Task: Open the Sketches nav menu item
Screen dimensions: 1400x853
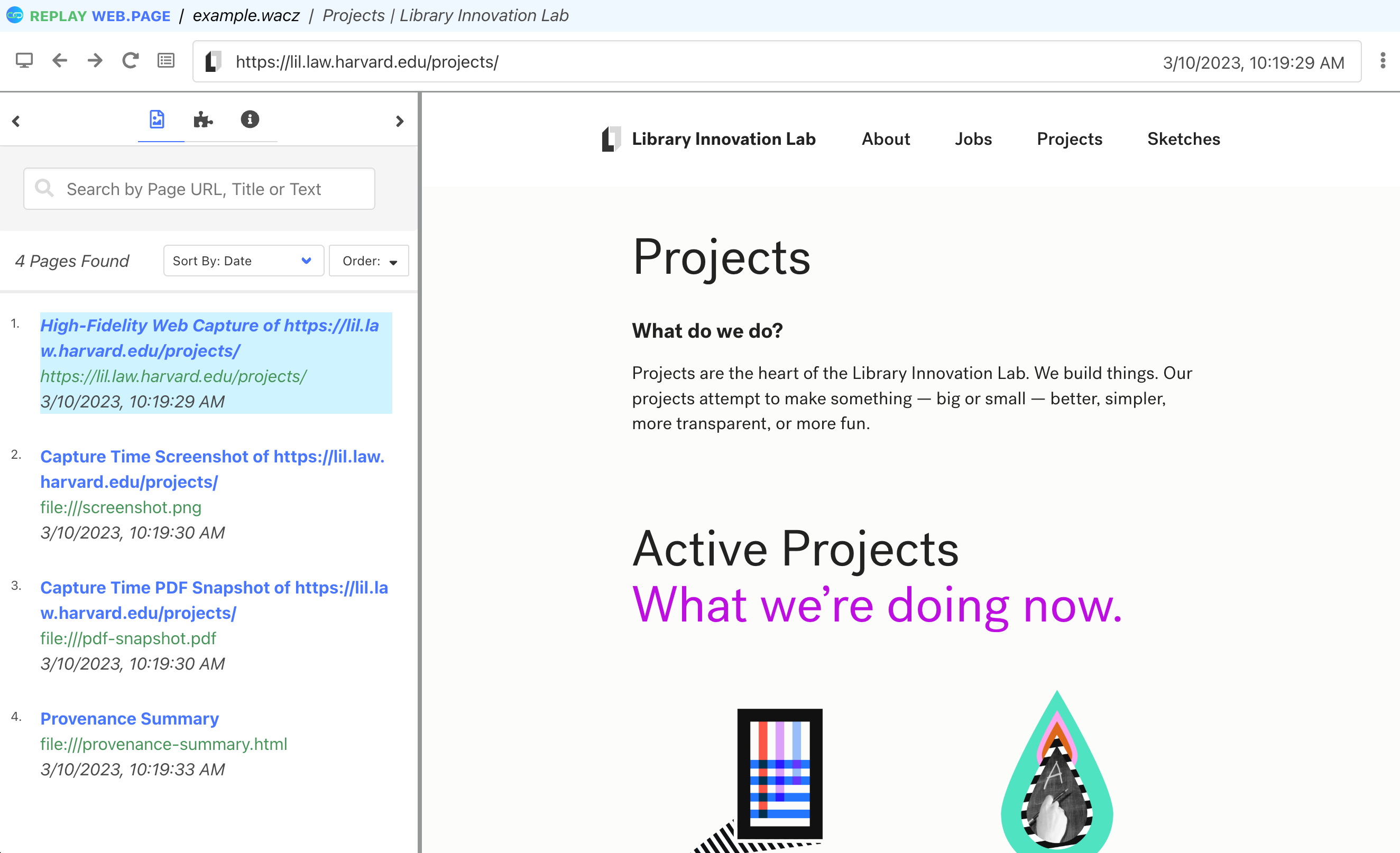Action: (x=1184, y=139)
